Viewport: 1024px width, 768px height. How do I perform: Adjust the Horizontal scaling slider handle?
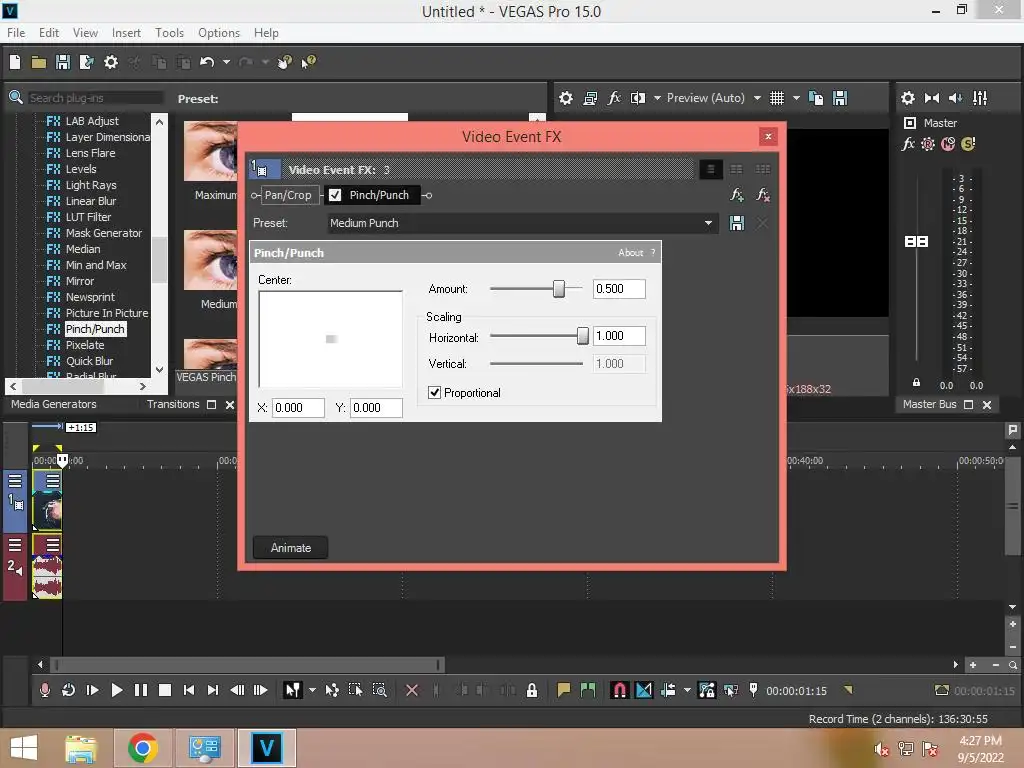583,336
